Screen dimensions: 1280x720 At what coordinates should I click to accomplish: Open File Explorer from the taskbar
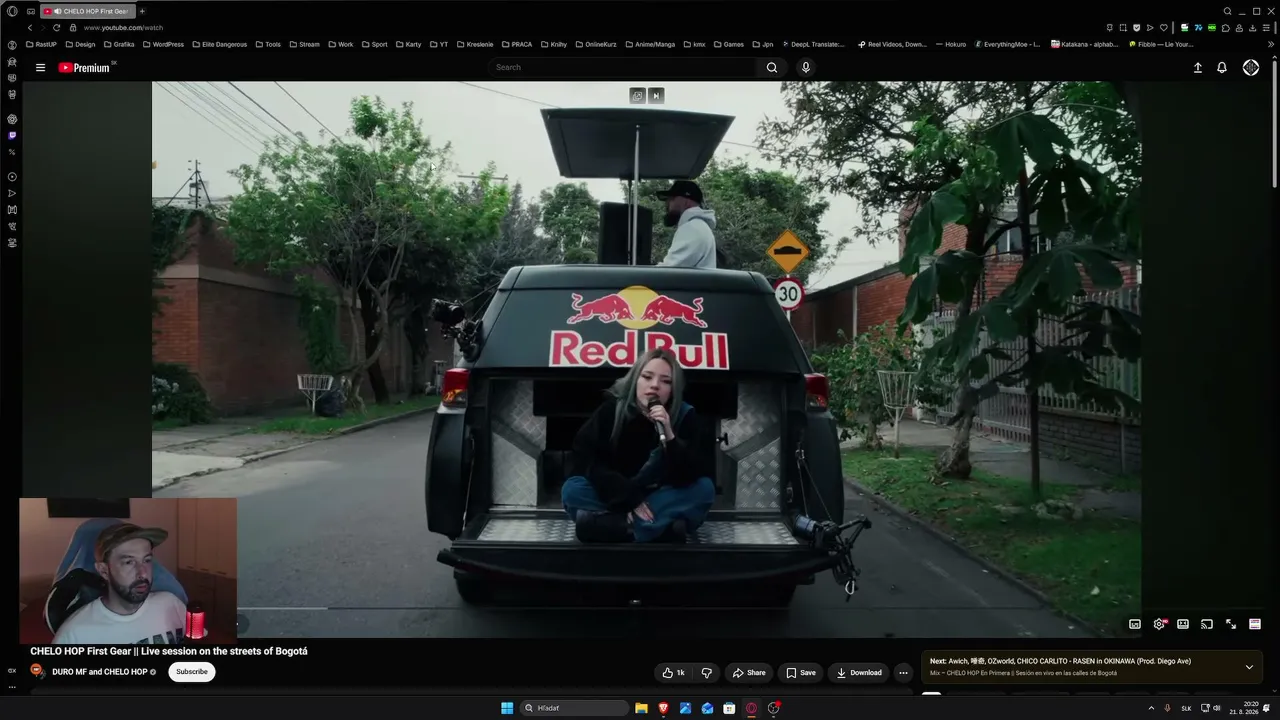tap(642, 708)
